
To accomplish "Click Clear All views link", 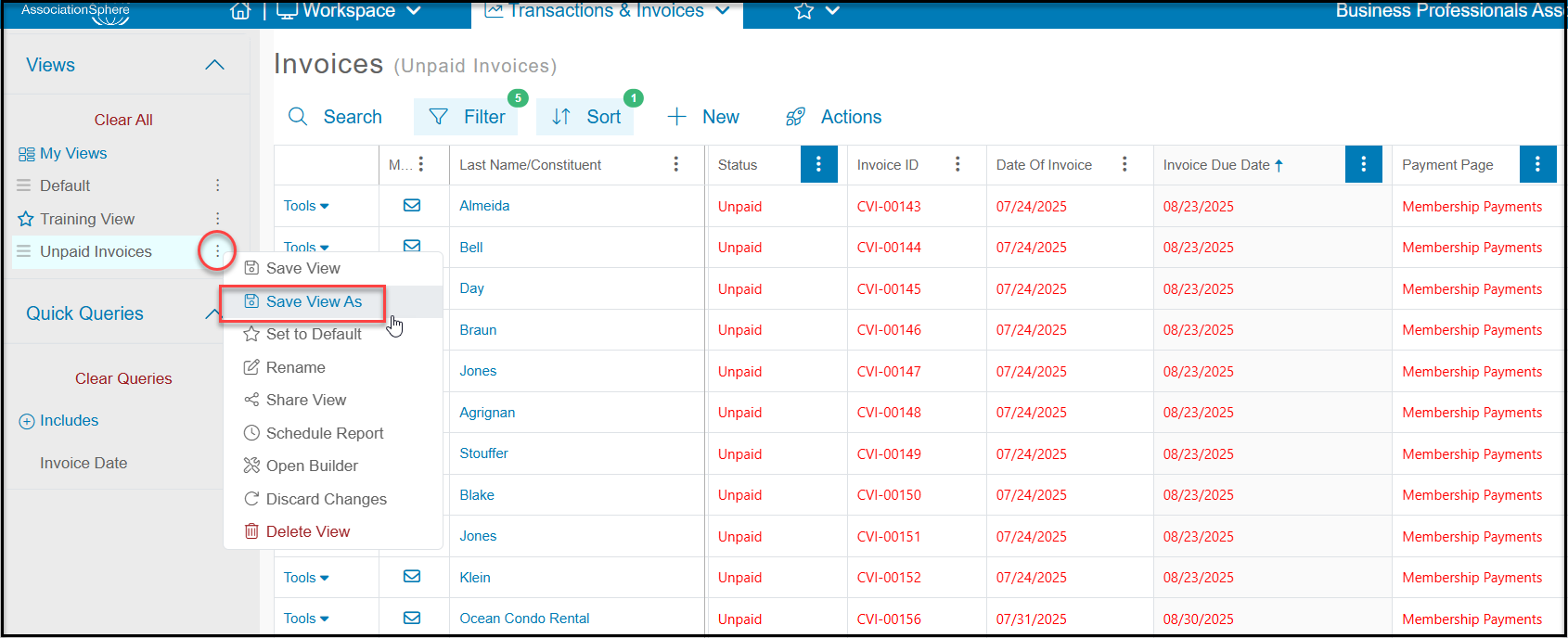I will (x=123, y=120).
